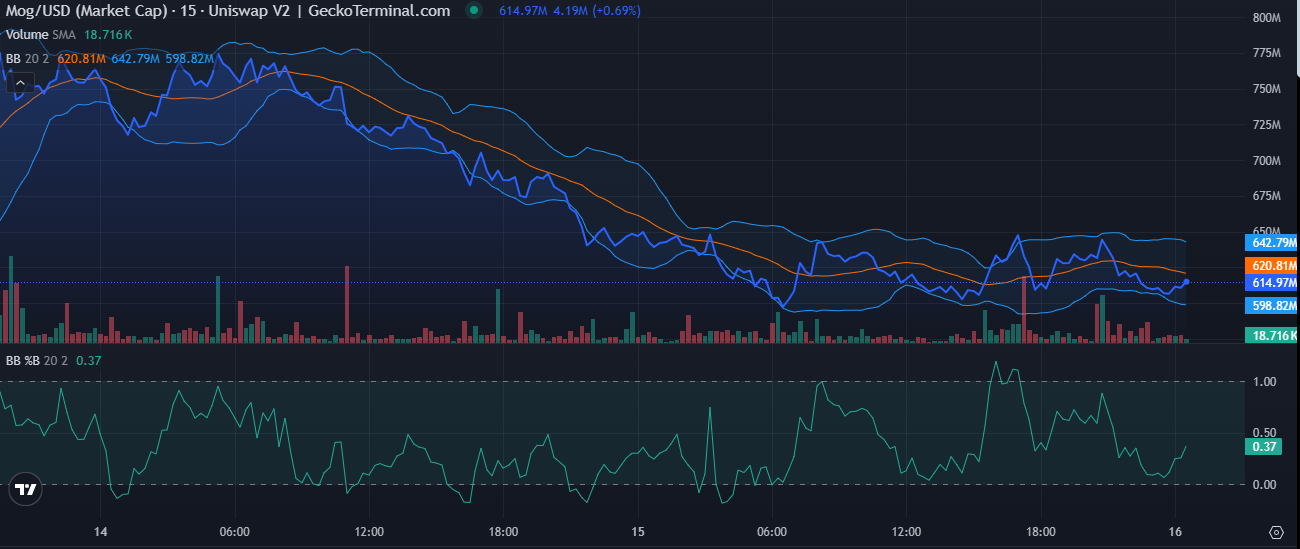Click the 800M price scale label
The width and height of the screenshot is (1300, 549).
coord(1266,17)
